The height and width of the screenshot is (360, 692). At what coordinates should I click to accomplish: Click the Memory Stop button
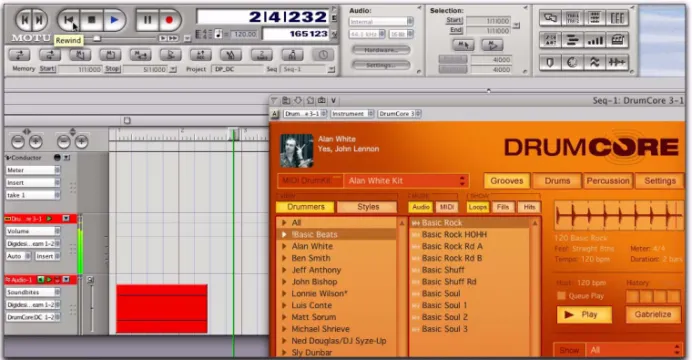click(x=112, y=69)
